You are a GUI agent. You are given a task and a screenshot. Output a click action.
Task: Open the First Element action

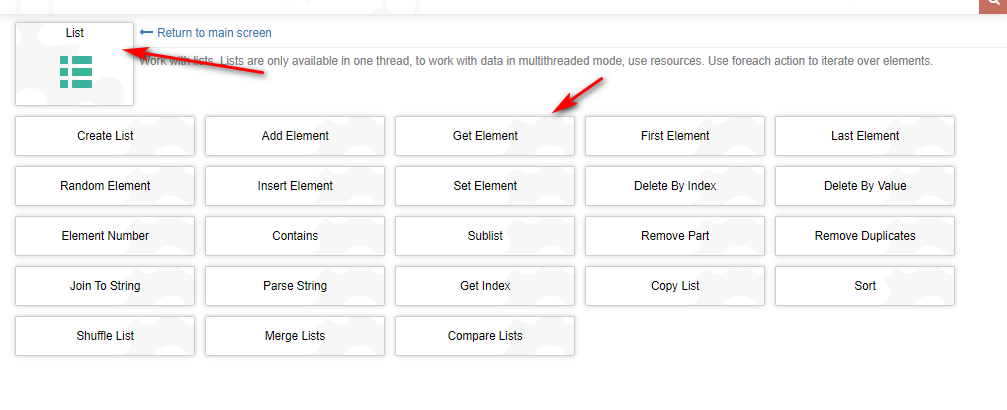[675, 136]
